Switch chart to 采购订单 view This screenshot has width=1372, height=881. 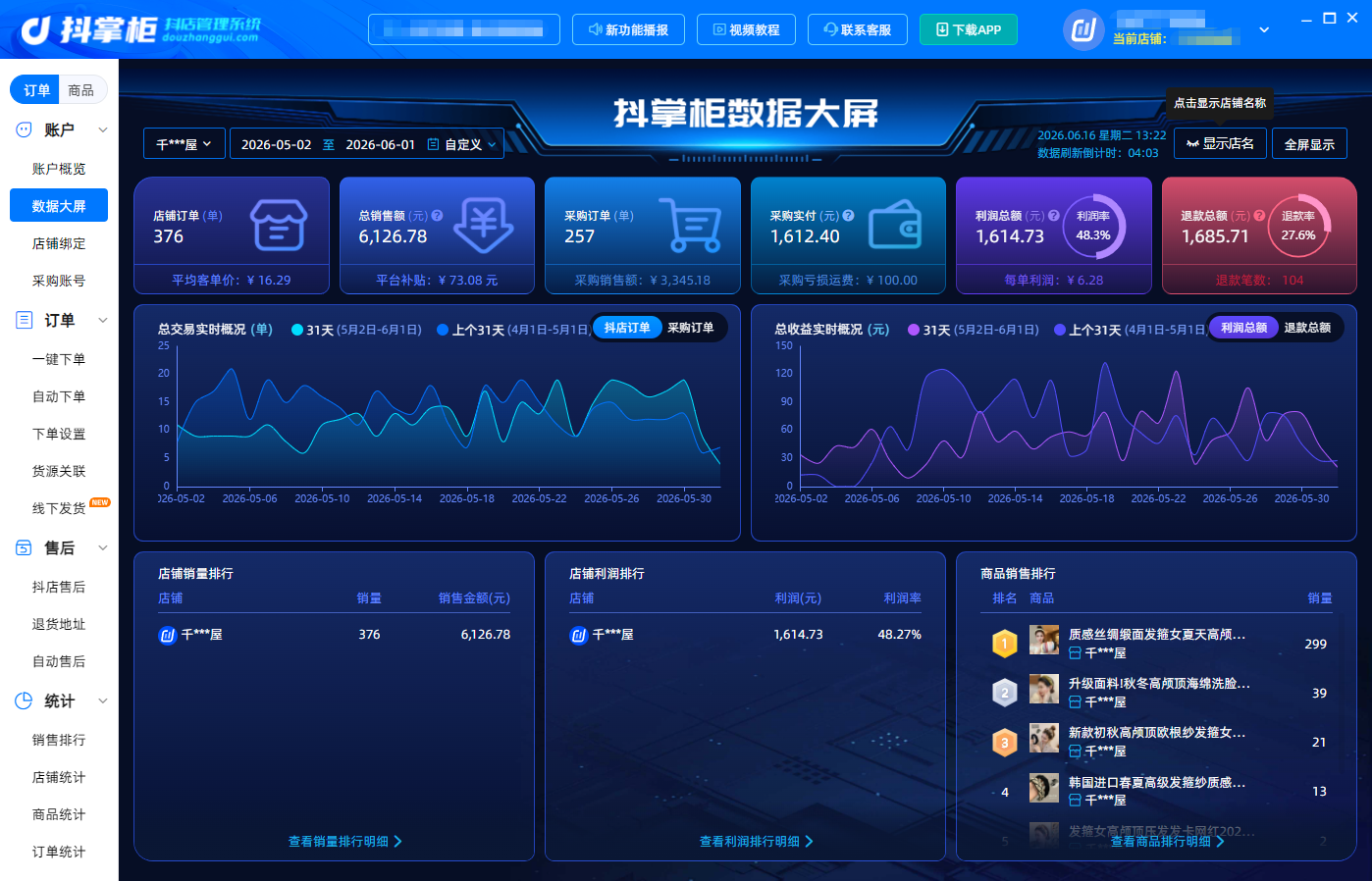tap(691, 328)
